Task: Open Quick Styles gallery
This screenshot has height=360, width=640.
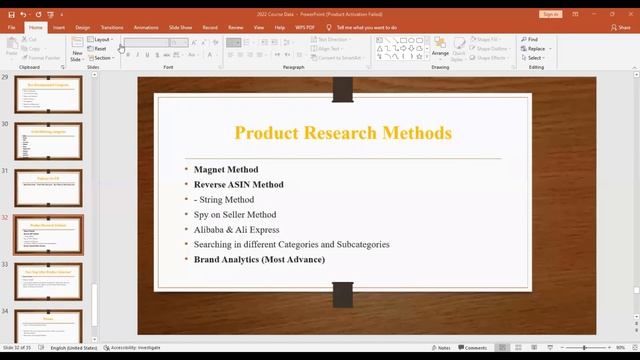Action: [459, 49]
